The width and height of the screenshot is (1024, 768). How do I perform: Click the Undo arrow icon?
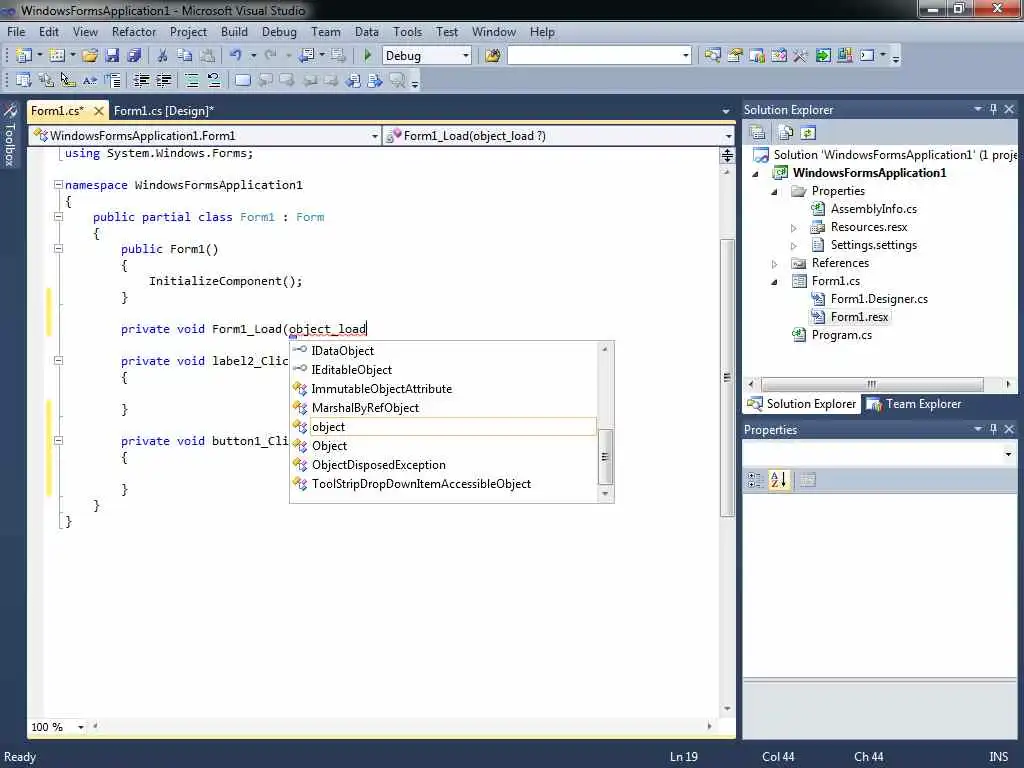236,56
